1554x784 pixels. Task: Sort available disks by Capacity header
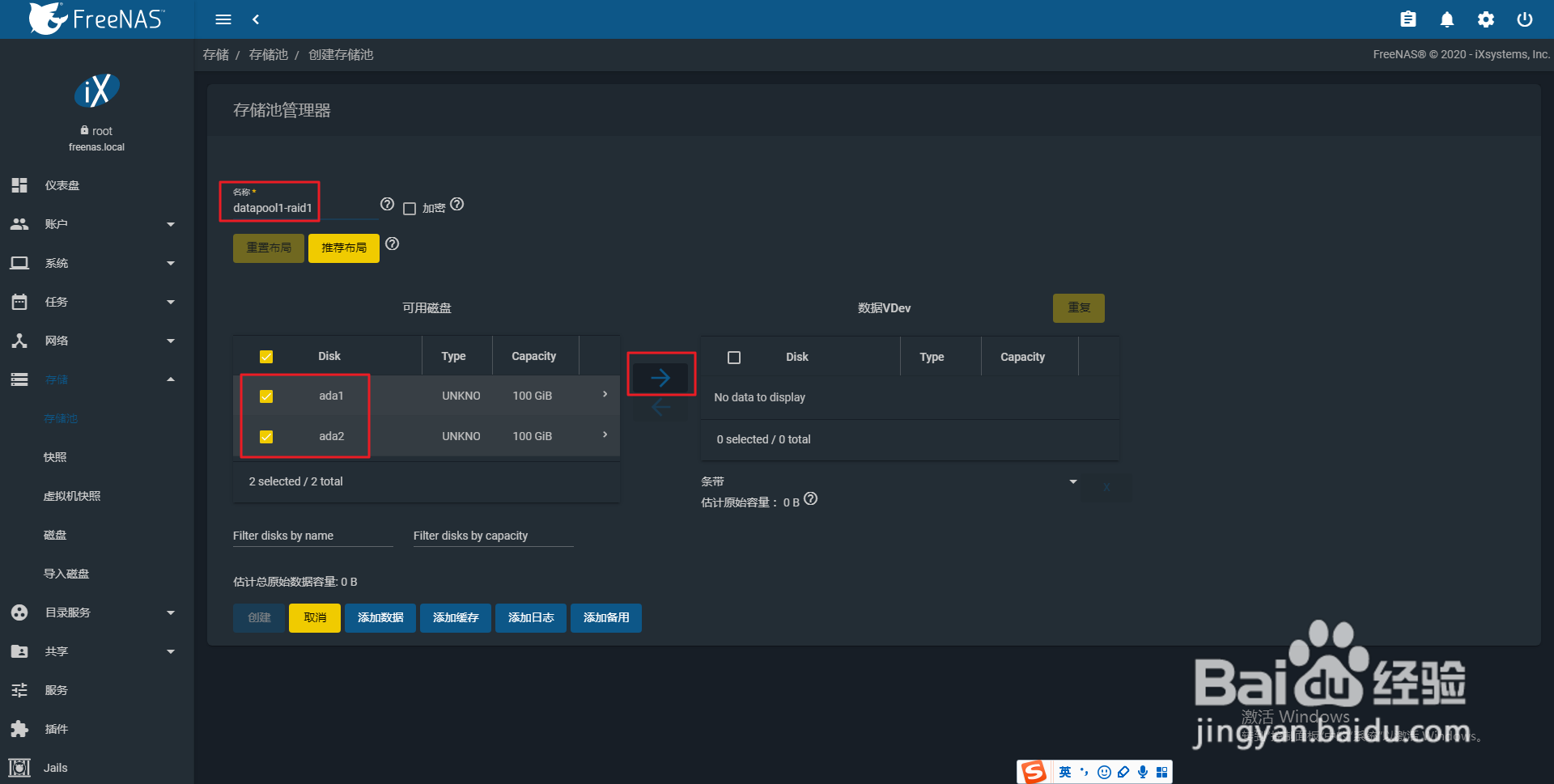point(534,356)
